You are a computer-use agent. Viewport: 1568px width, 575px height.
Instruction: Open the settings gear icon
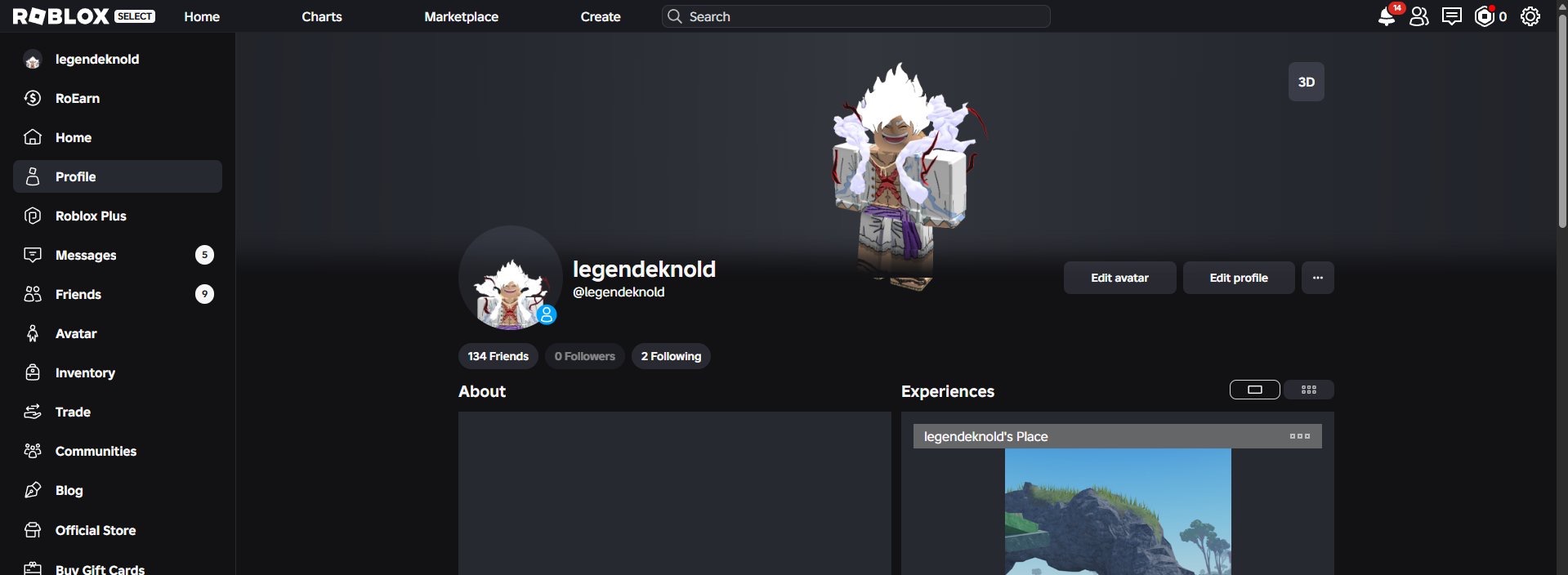pyautogui.click(x=1530, y=16)
